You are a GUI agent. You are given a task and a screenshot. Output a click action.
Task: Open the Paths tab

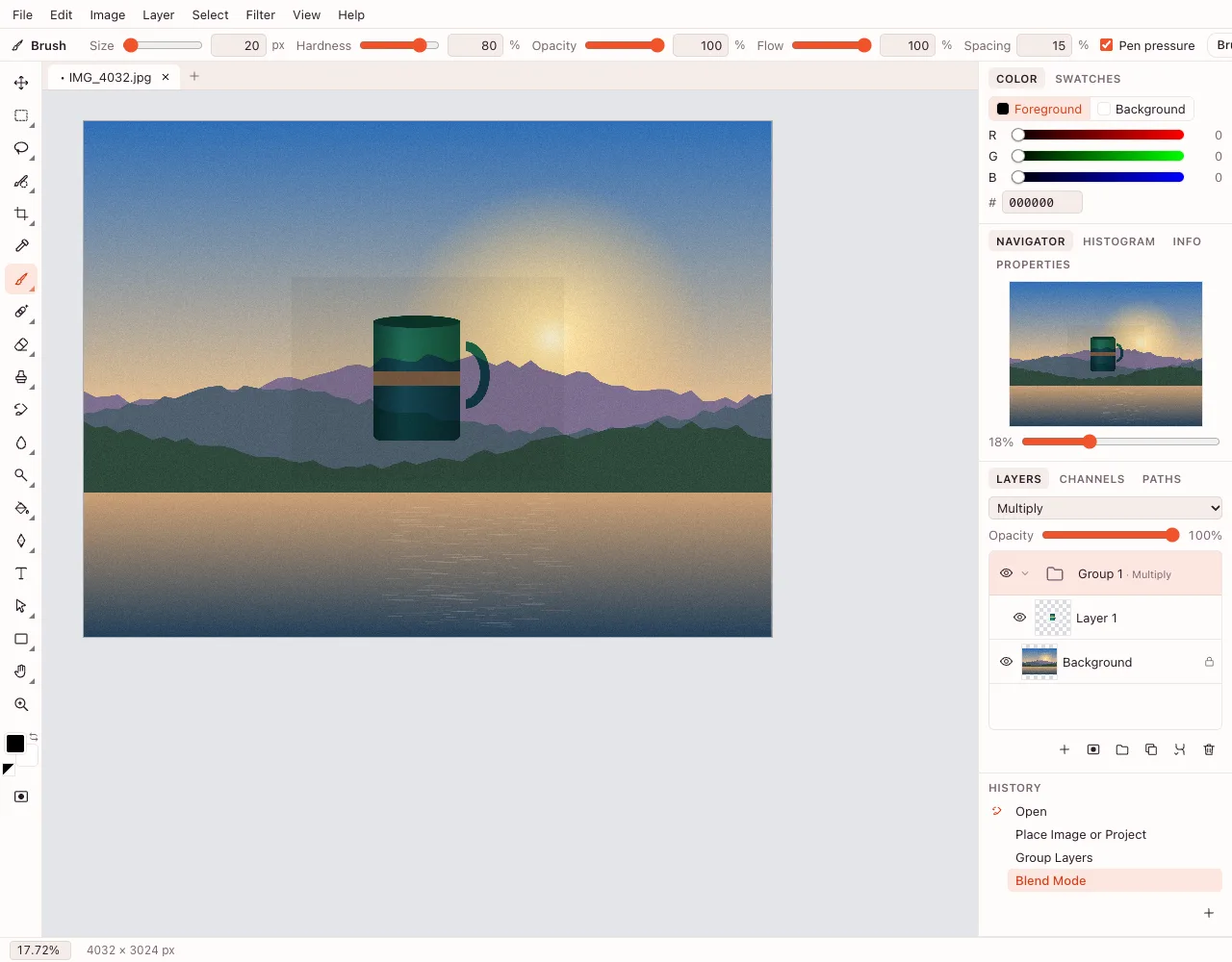point(1162,479)
